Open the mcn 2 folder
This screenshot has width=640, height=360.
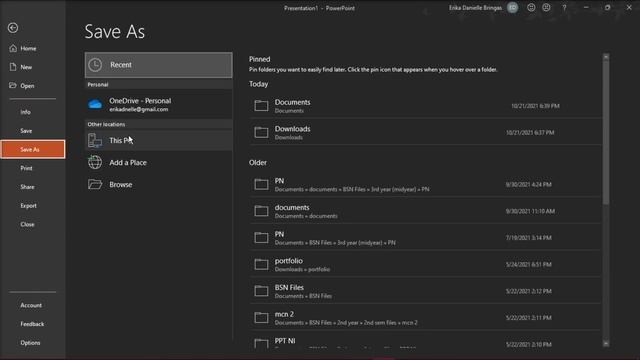pyautogui.click(x=425, y=318)
